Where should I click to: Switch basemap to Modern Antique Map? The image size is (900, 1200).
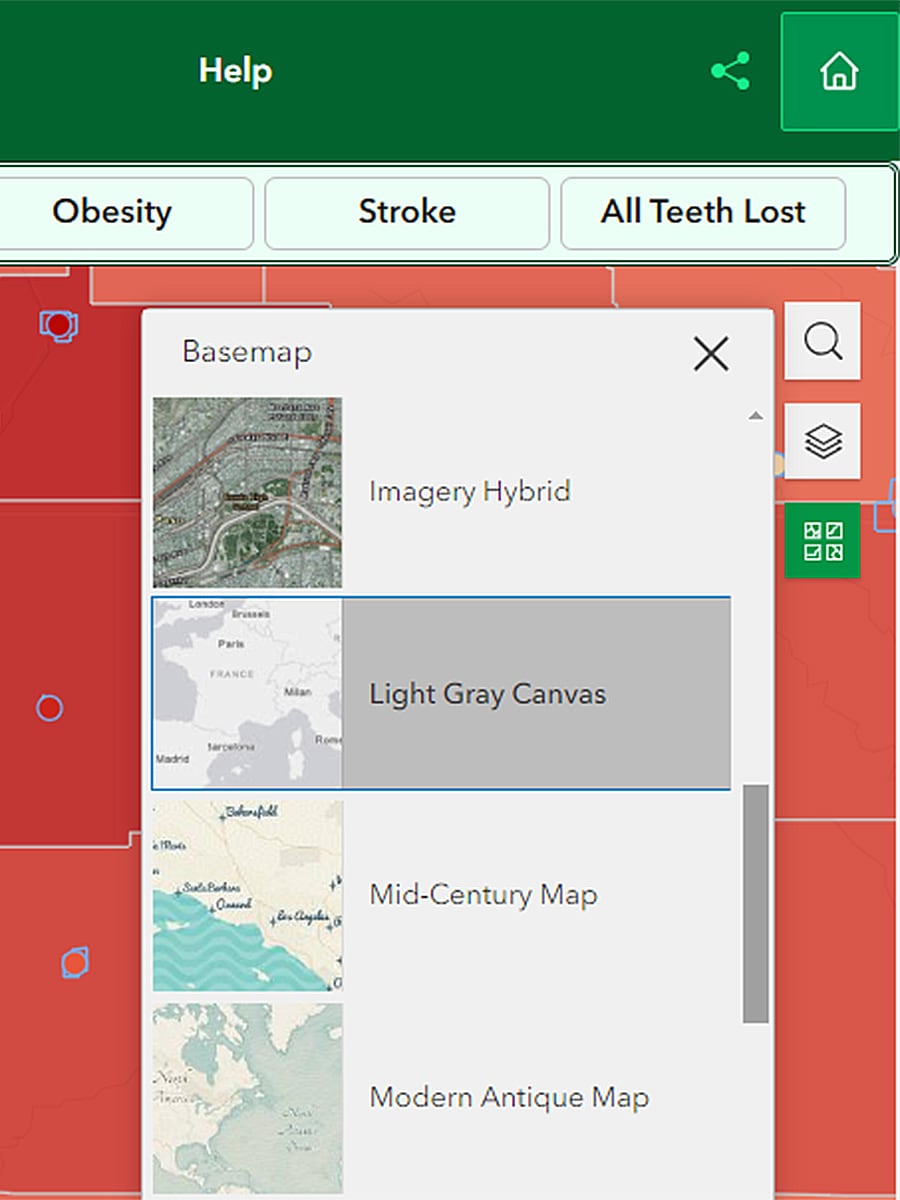tap(509, 1096)
